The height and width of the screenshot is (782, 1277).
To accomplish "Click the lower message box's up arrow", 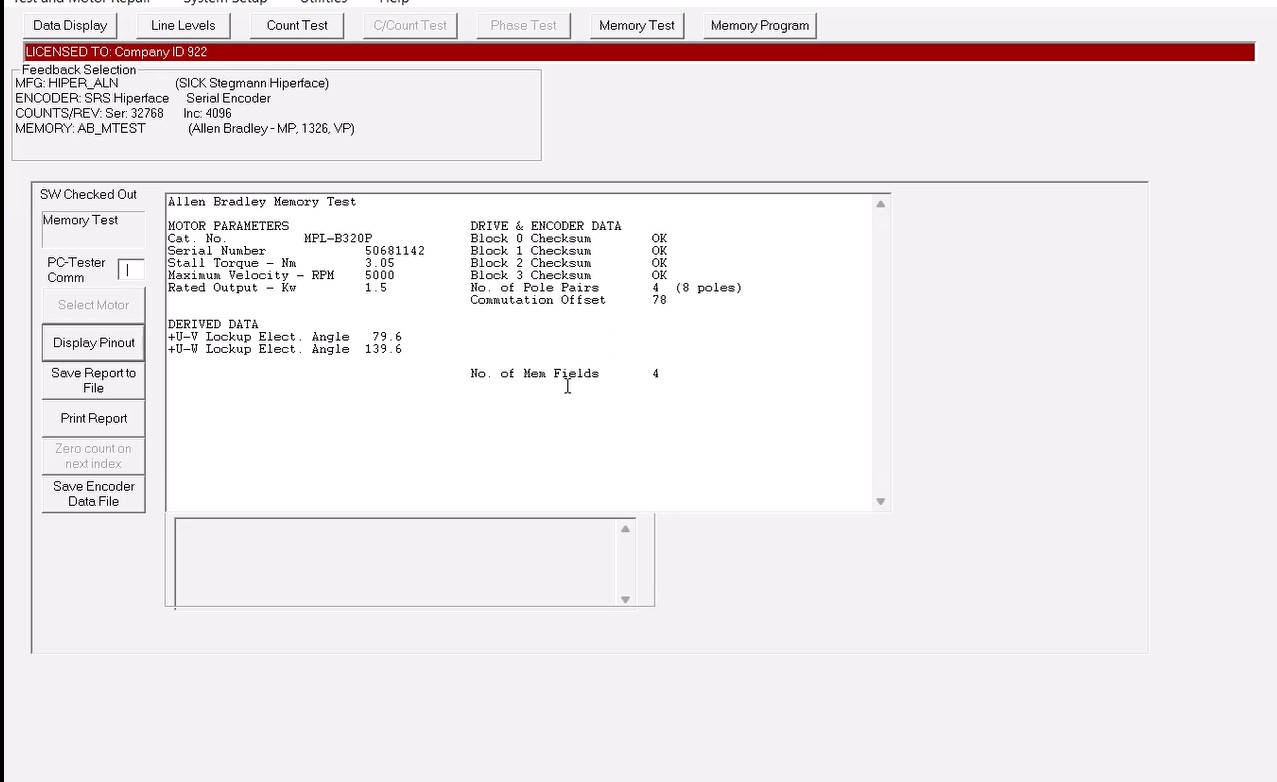I will click(625, 528).
